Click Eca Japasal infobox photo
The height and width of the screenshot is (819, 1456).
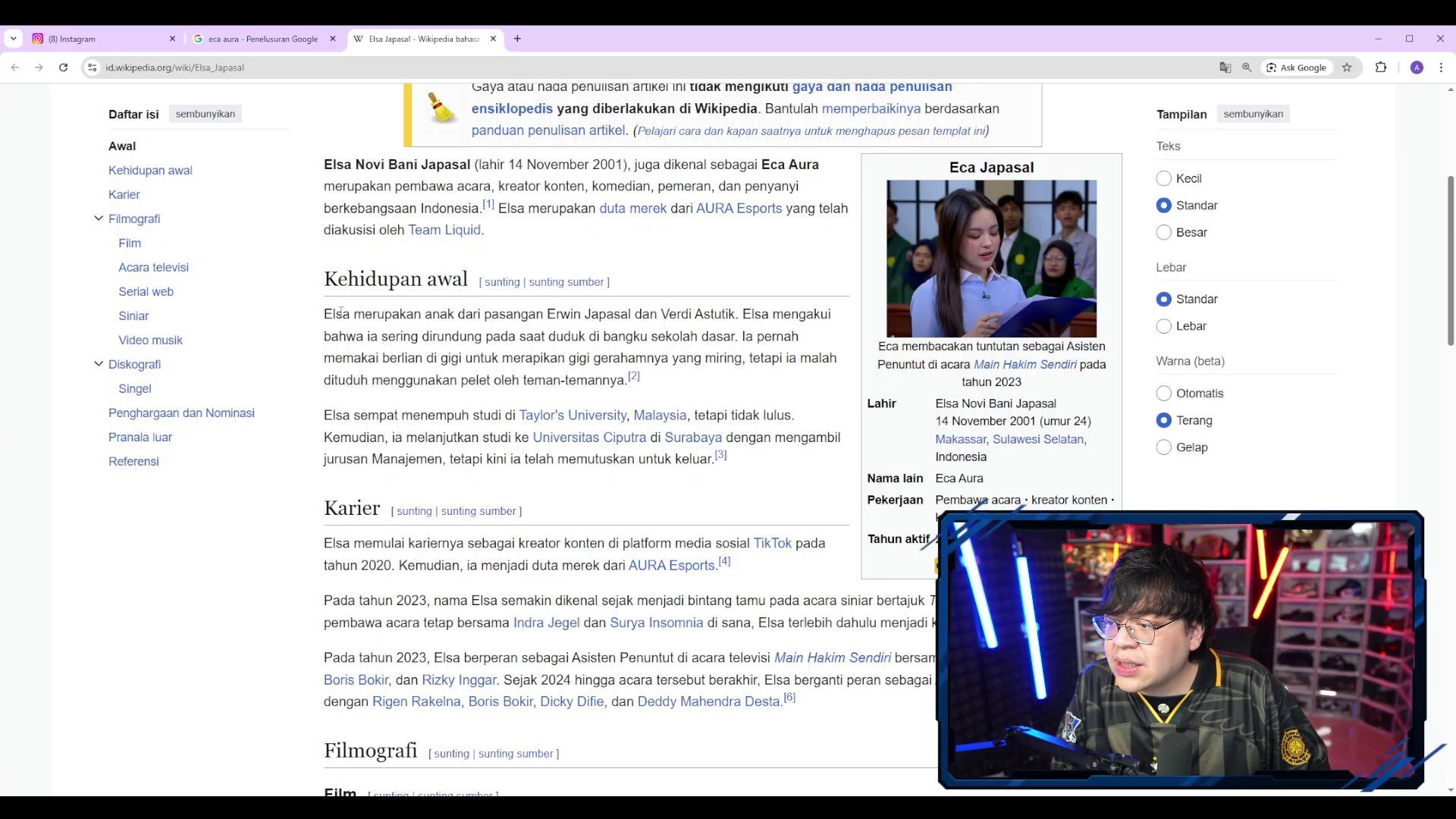pyautogui.click(x=991, y=259)
